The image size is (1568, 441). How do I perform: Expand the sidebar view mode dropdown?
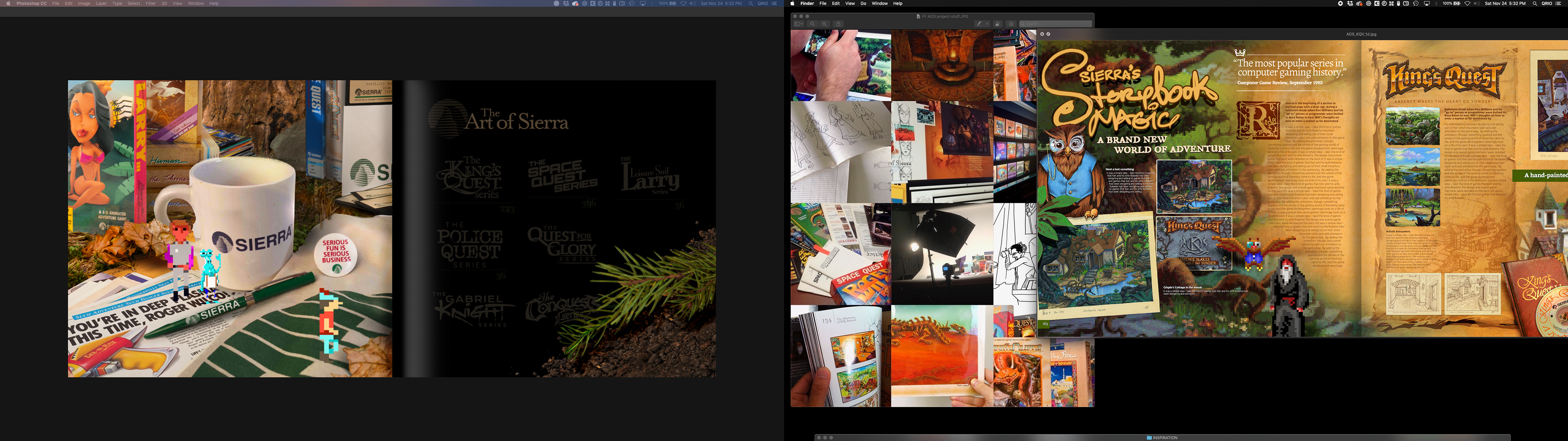coord(799,24)
